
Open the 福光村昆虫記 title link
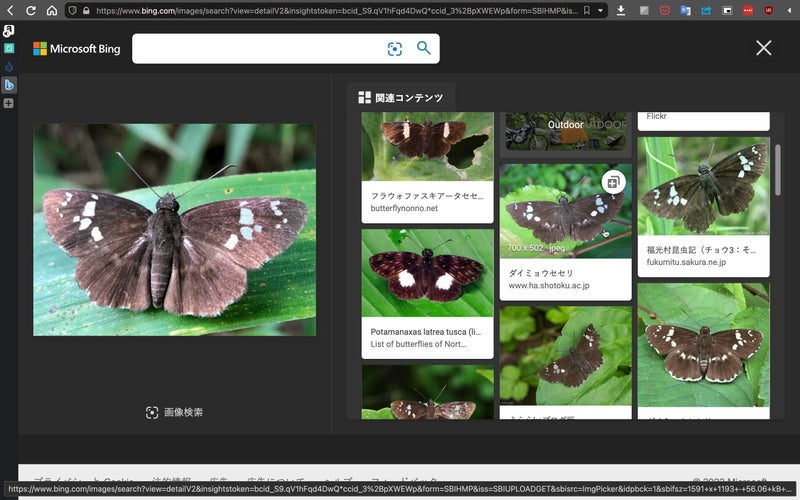coord(701,249)
